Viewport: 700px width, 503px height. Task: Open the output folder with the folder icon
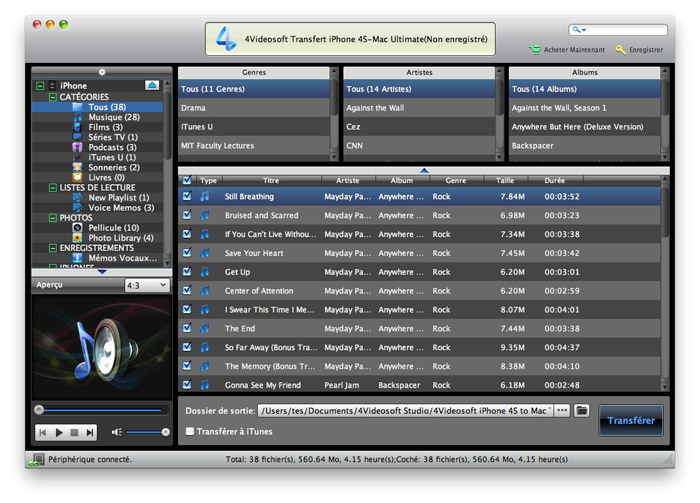pyautogui.click(x=581, y=411)
